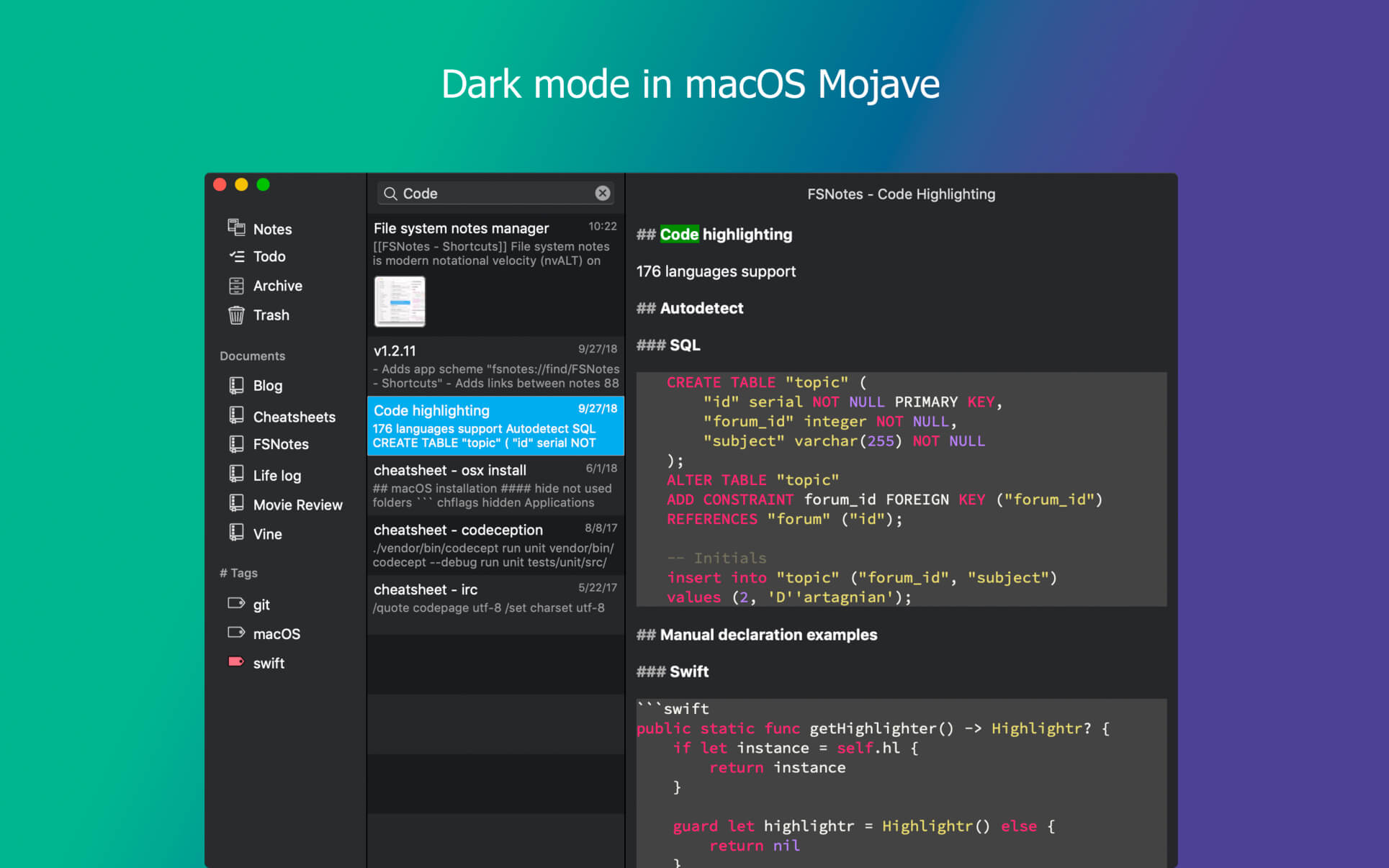This screenshot has width=1389, height=868.
Task: Select the macOS tag
Action: pos(276,633)
